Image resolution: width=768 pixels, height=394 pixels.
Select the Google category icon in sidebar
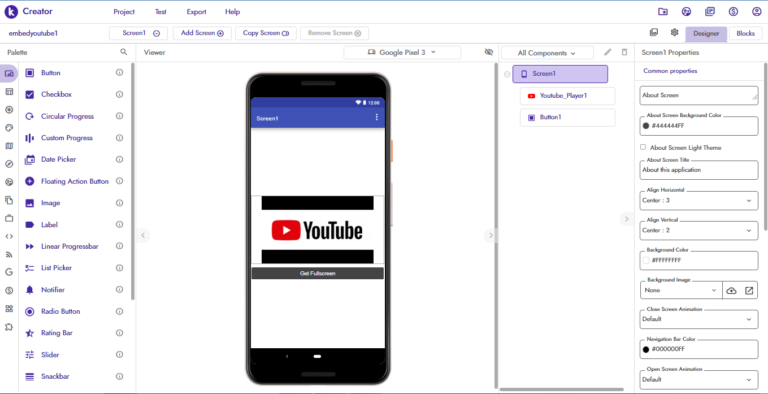click(9, 272)
